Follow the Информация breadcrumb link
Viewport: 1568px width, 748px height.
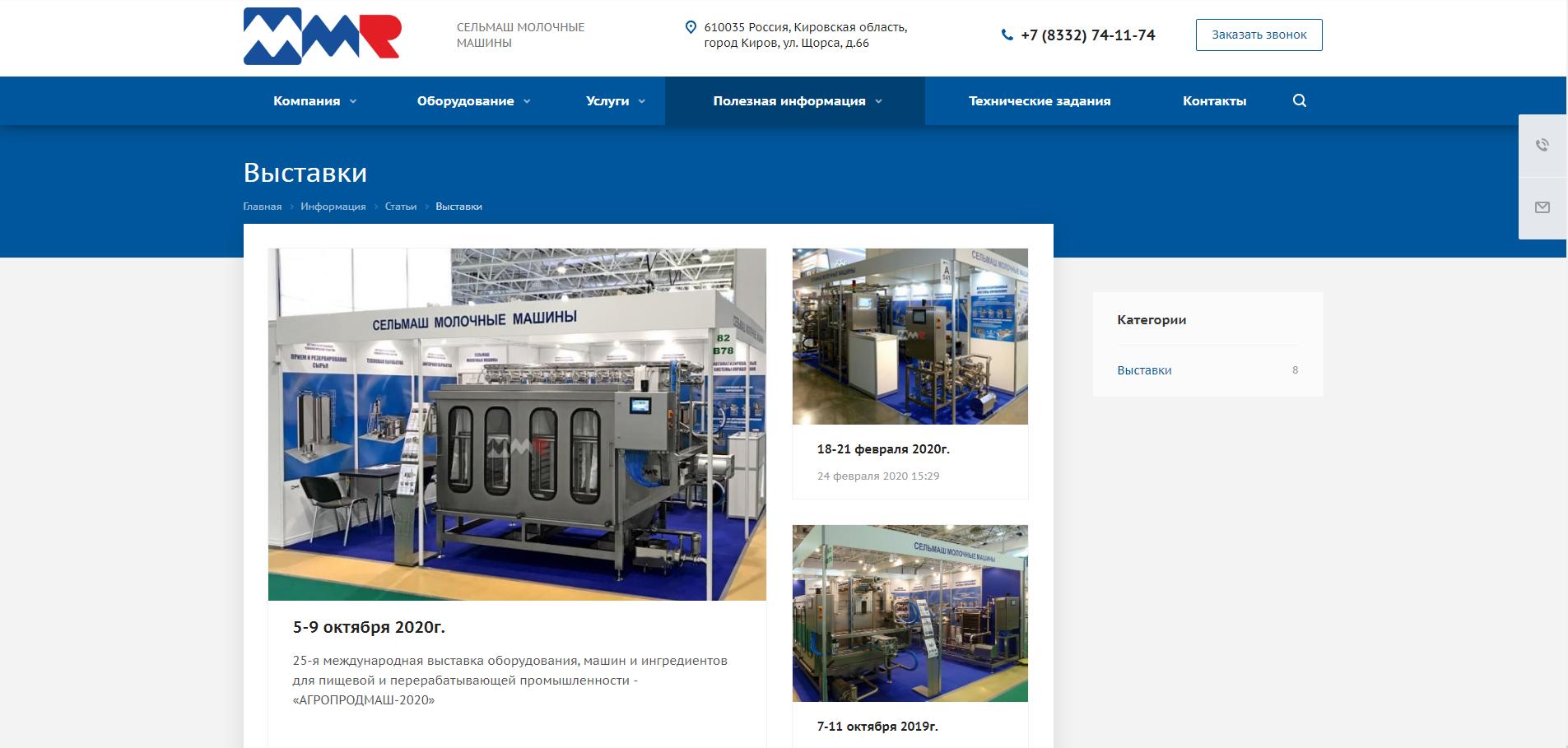(x=333, y=207)
